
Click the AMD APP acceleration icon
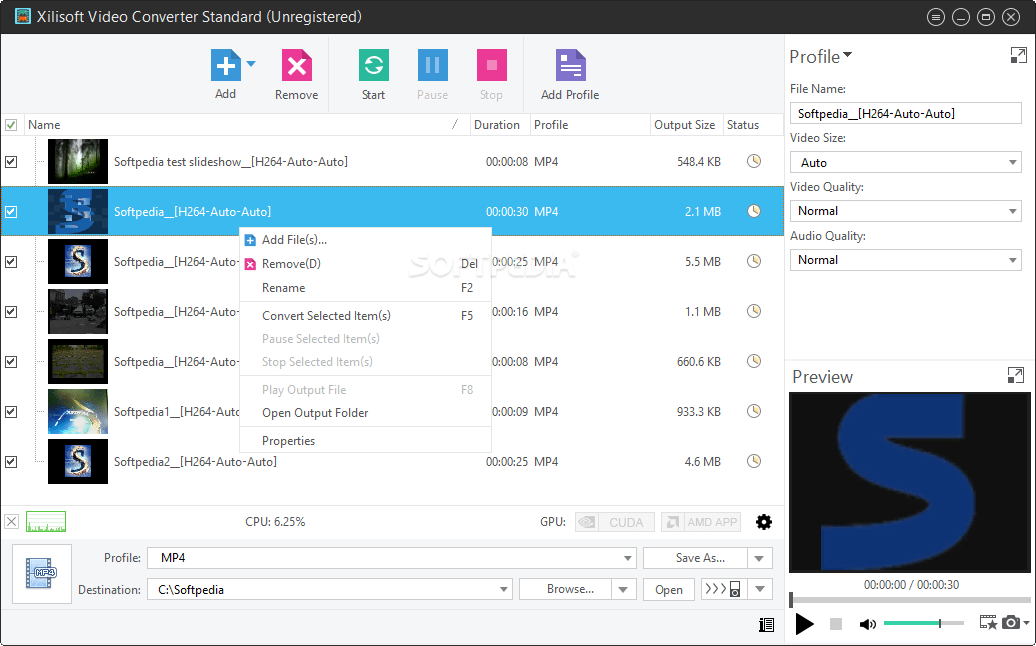point(700,521)
